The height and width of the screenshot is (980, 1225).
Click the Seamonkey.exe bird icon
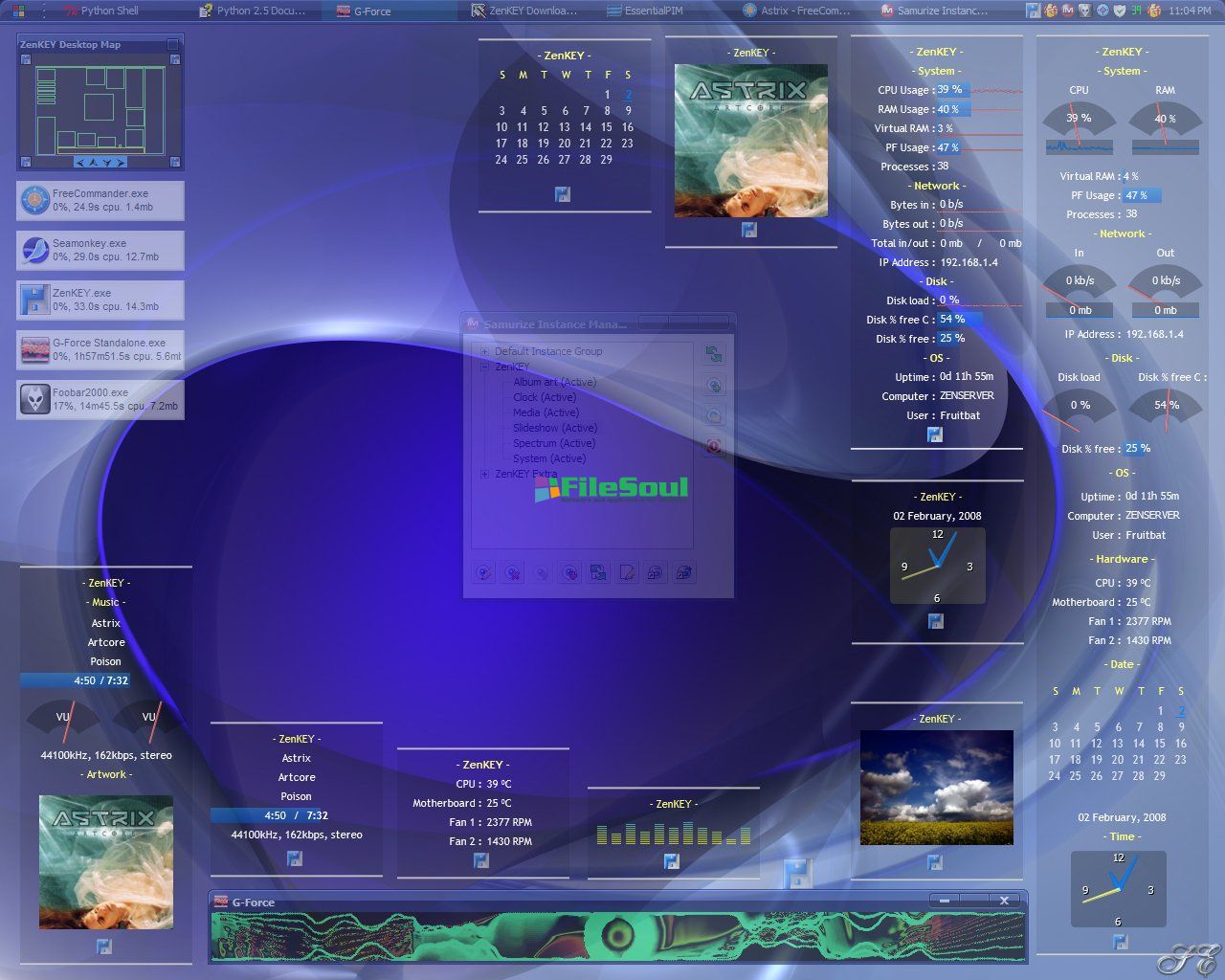click(x=35, y=250)
